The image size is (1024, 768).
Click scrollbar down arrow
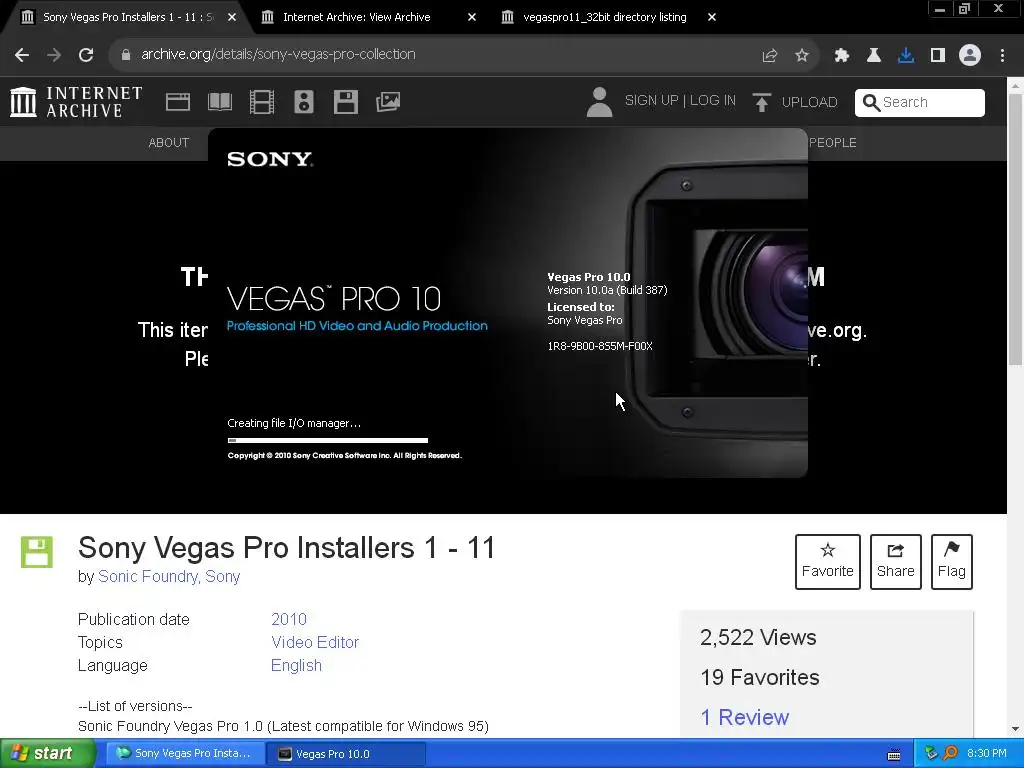[1015, 729]
